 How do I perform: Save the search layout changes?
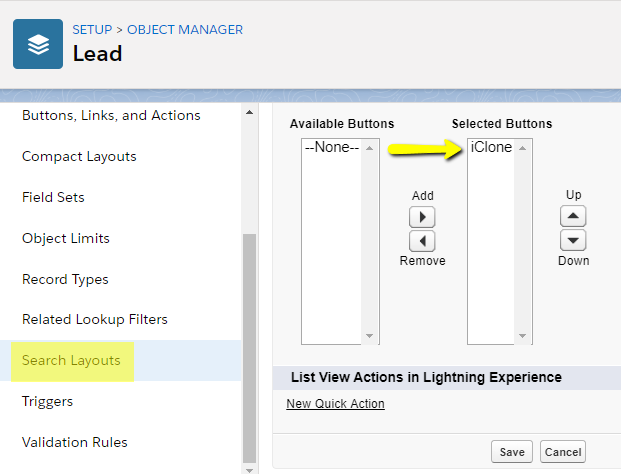click(512, 452)
